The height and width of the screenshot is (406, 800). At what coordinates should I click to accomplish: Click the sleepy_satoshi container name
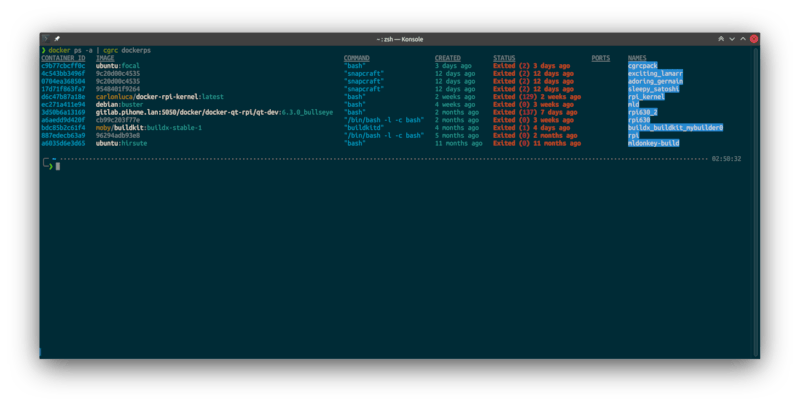[654, 89]
